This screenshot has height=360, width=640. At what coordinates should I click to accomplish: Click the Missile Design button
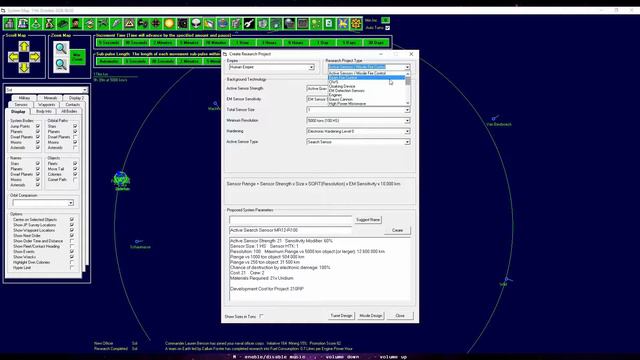tap(371, 316)
